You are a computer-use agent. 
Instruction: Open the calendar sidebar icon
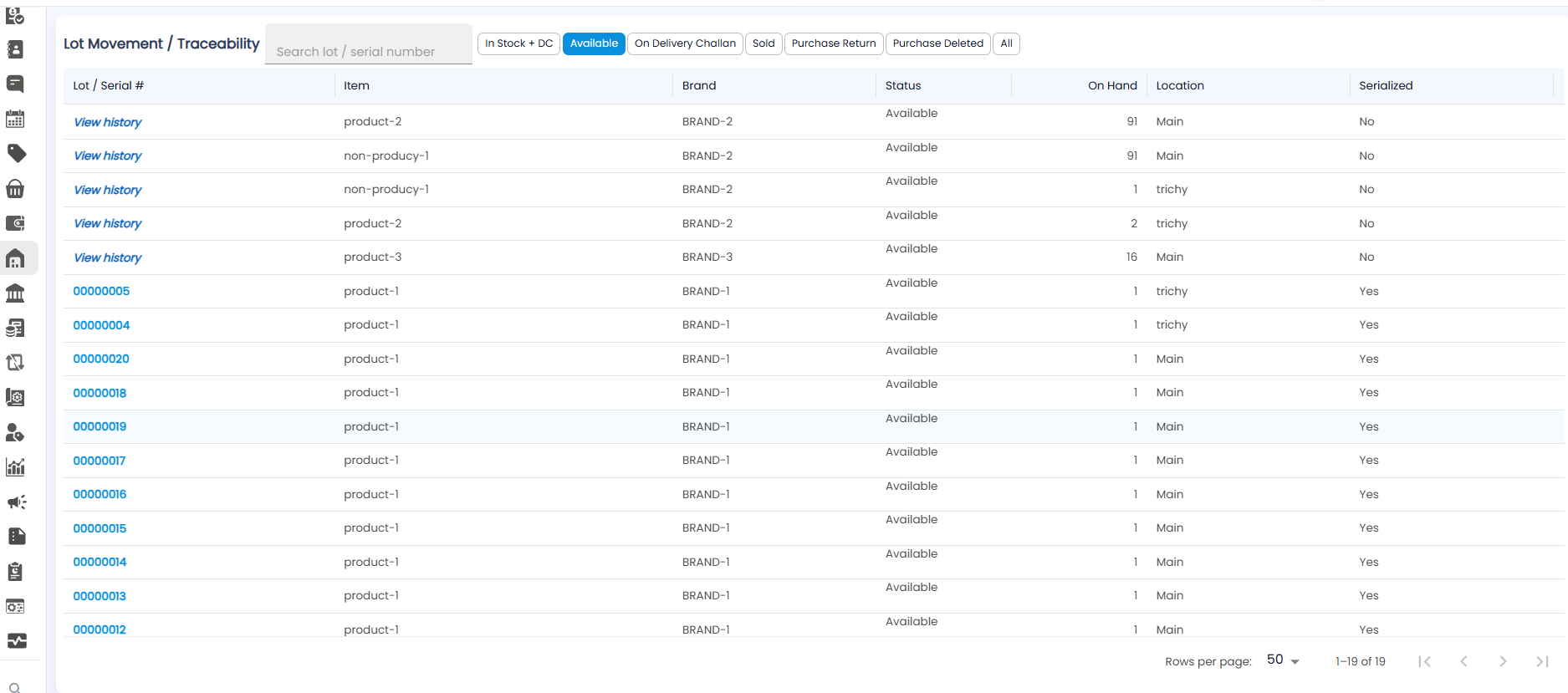point(15,119)
